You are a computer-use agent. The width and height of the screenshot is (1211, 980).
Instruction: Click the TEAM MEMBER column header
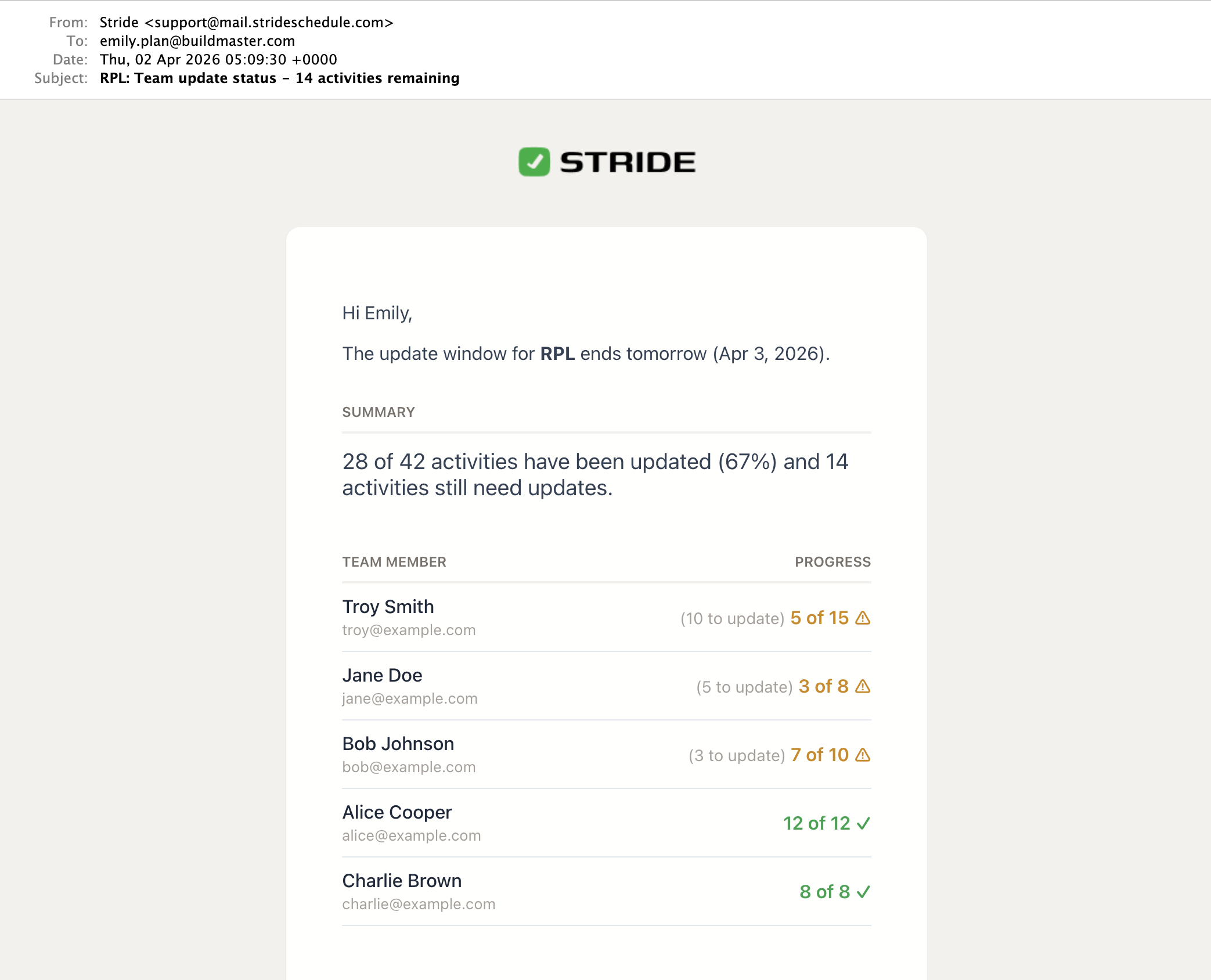(394, 561)
